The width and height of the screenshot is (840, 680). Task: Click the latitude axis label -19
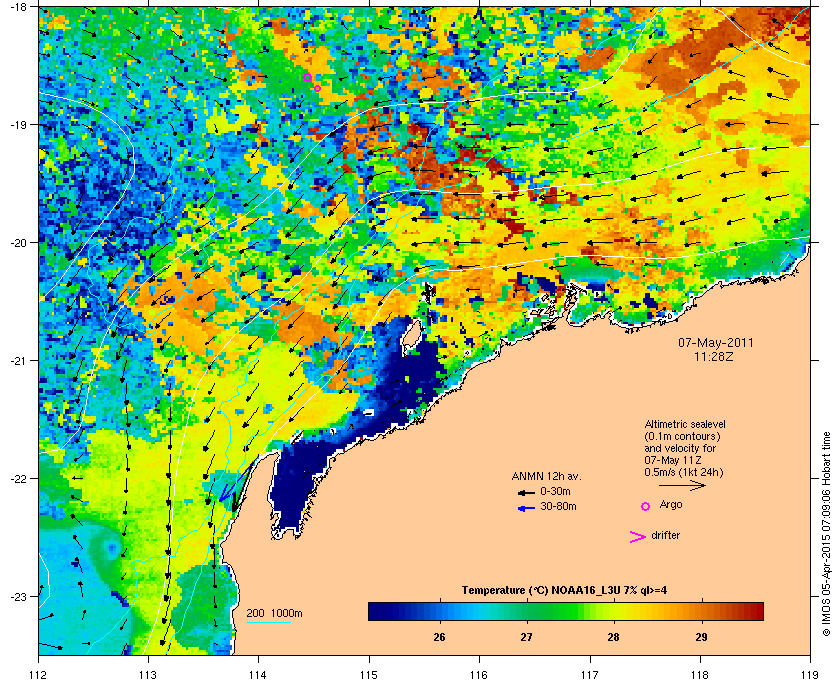pyautogui.click(x=18, y=125)
